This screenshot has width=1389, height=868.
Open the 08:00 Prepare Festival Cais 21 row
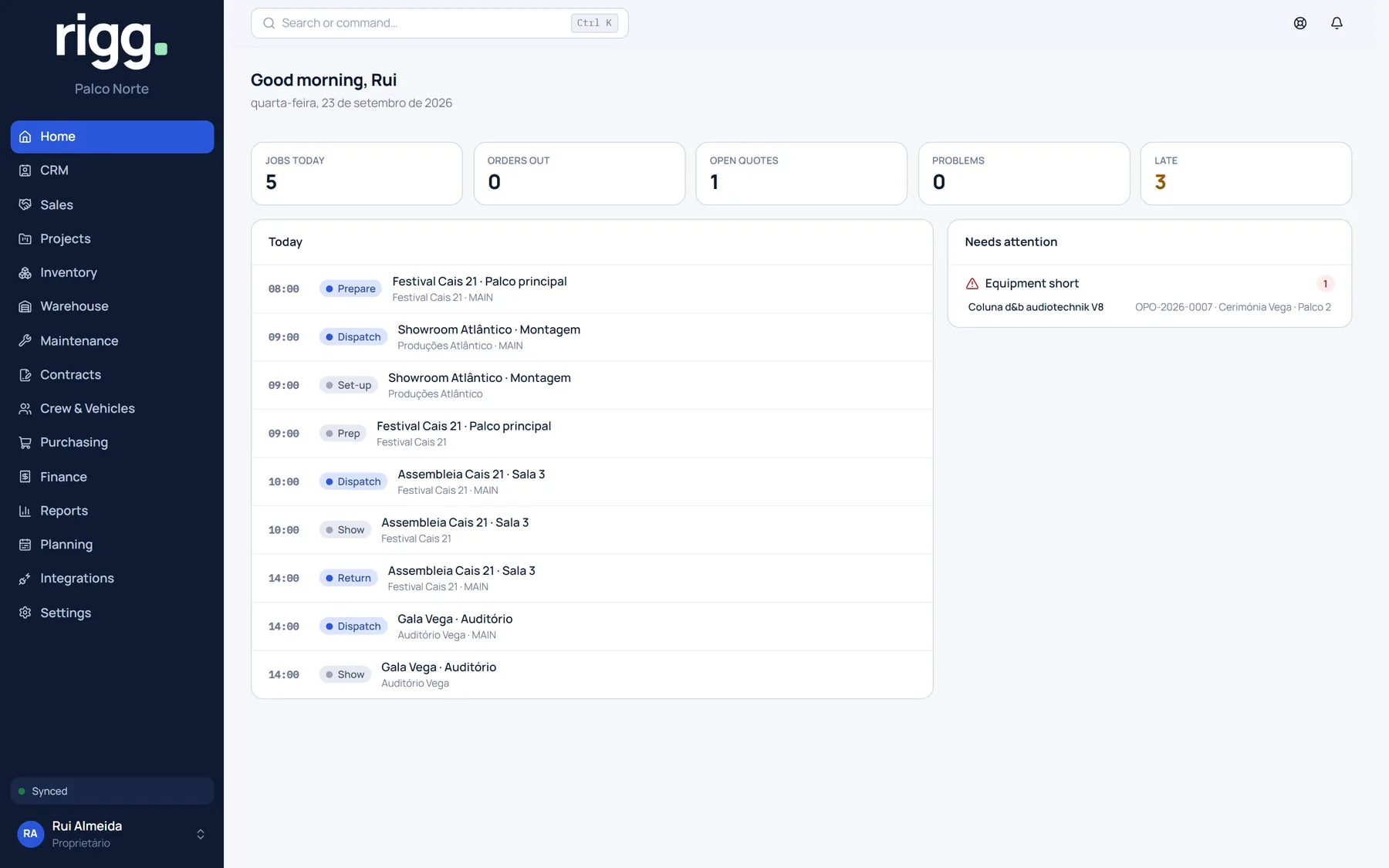[x=592, y=289]
